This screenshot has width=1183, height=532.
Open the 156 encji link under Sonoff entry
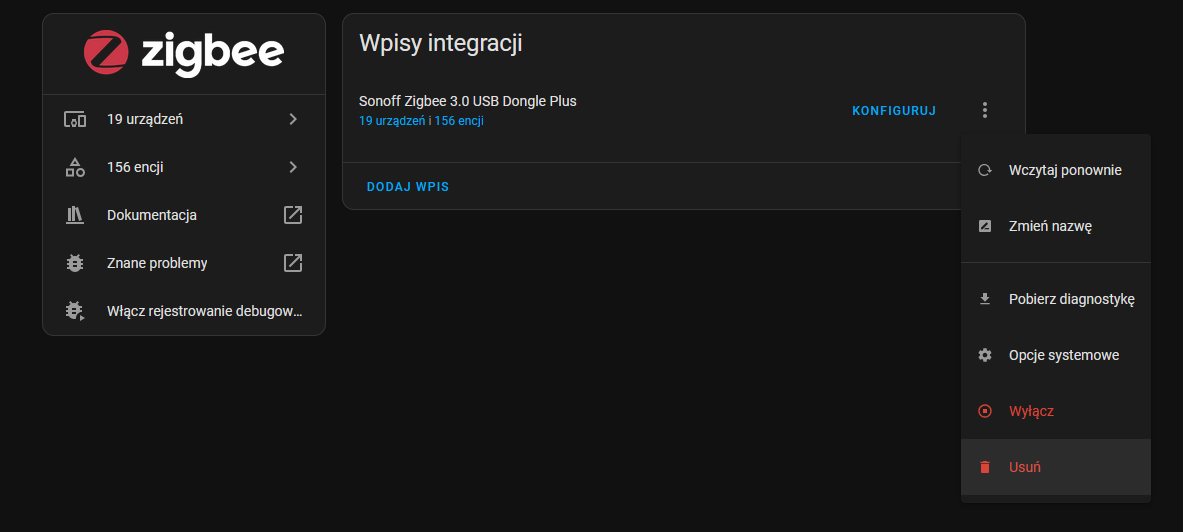459,121
